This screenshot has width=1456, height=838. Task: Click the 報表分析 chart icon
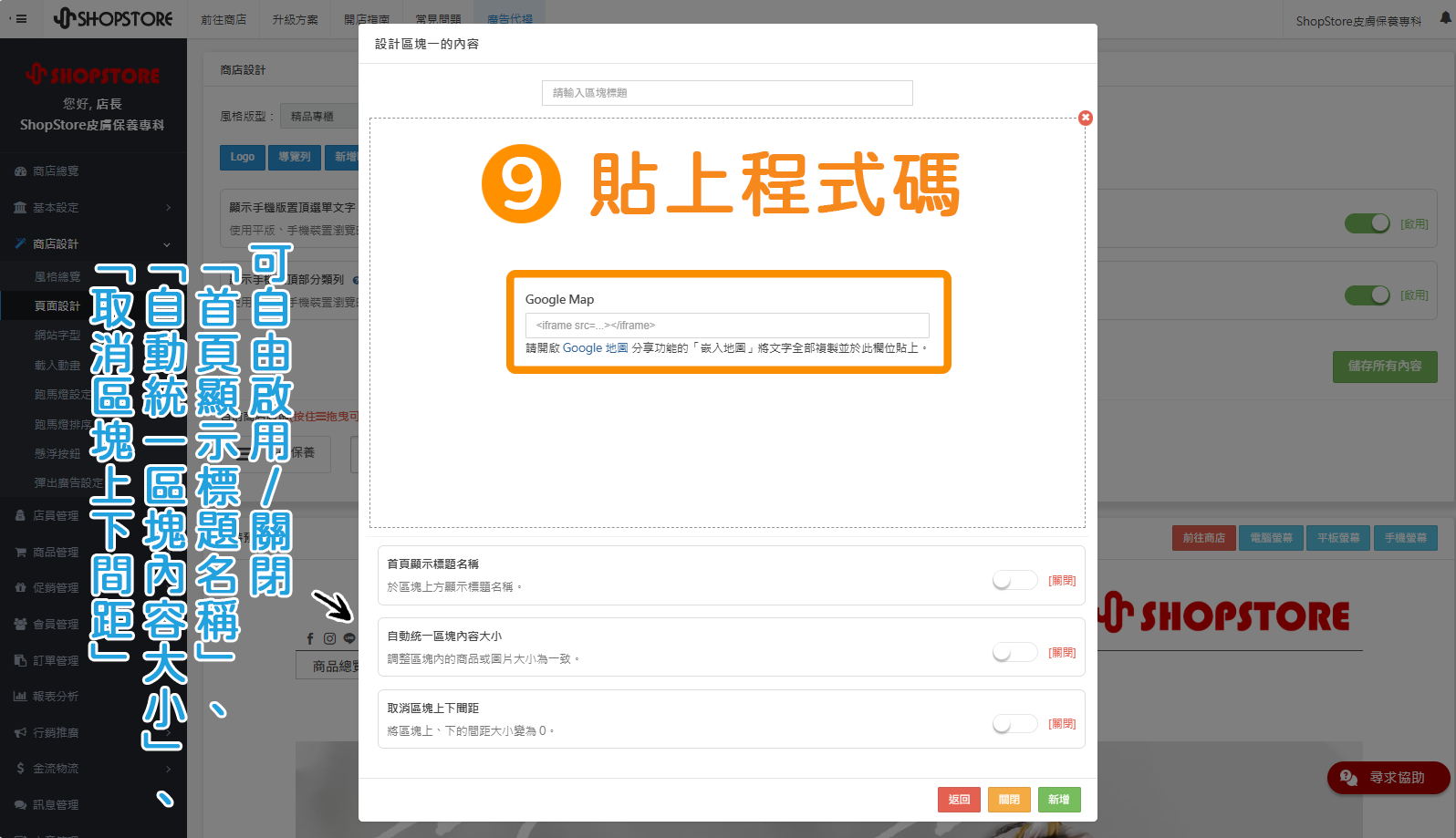[20, 696]
